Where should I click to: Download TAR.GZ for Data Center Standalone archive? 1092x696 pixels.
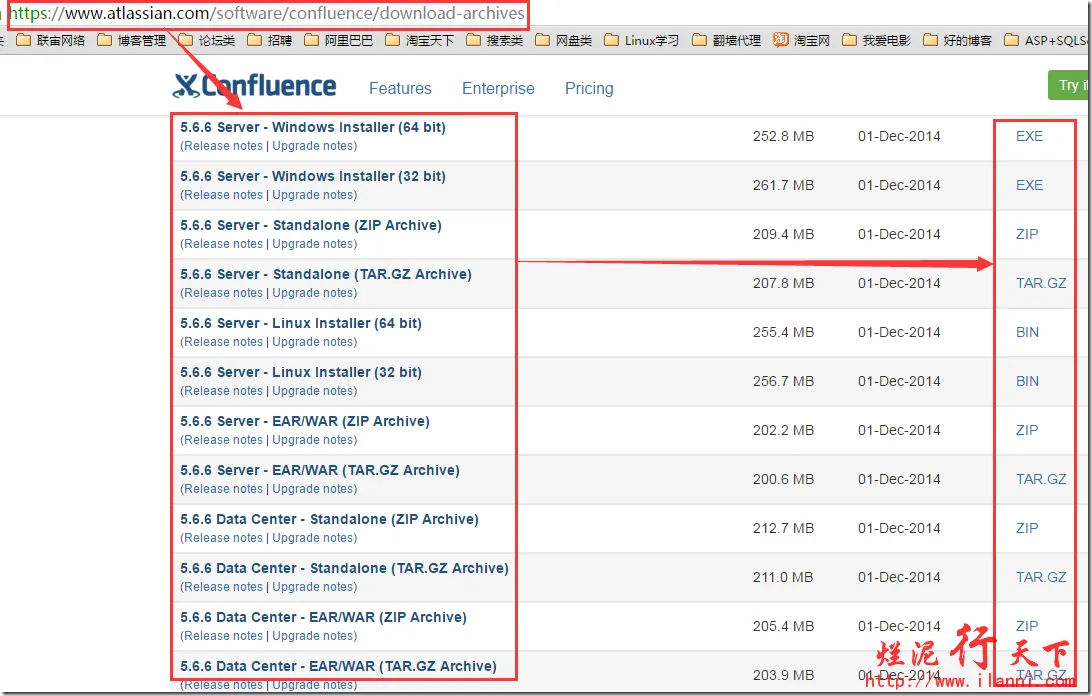[x=1041, y=577]
